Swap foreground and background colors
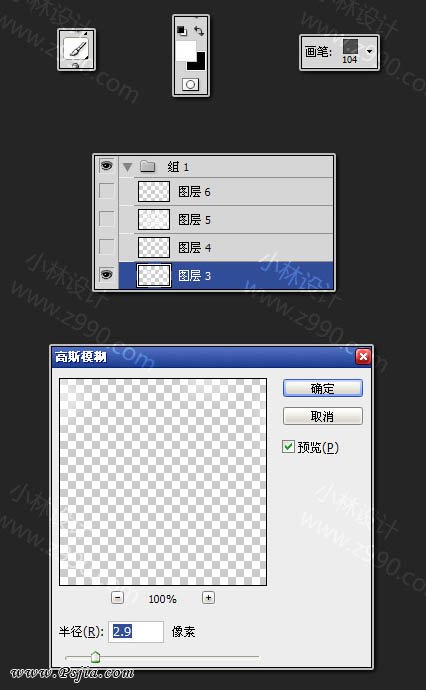The width and height of the screenshot is (426, 690). click(199, 31)
